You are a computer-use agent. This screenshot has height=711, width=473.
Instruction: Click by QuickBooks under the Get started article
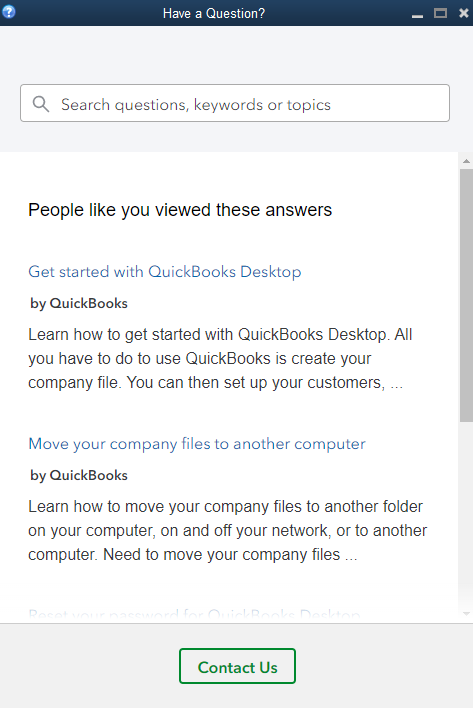pos(79,303)
